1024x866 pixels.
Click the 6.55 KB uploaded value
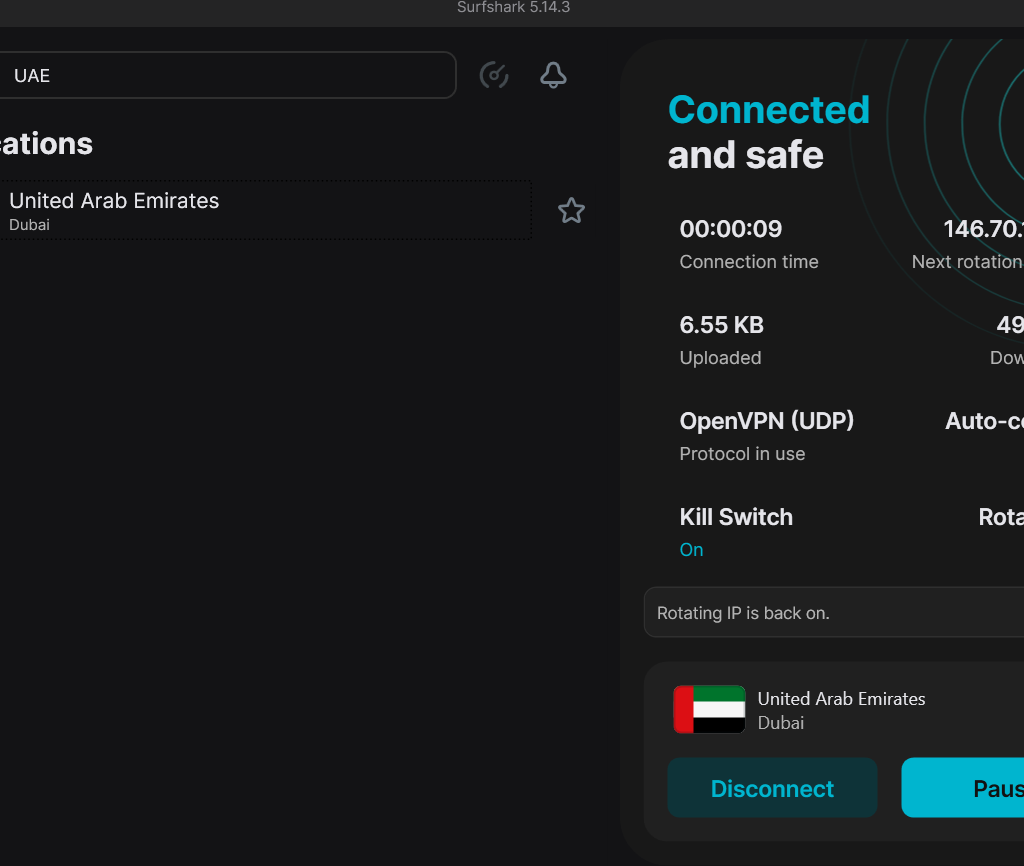coord(722,325)
